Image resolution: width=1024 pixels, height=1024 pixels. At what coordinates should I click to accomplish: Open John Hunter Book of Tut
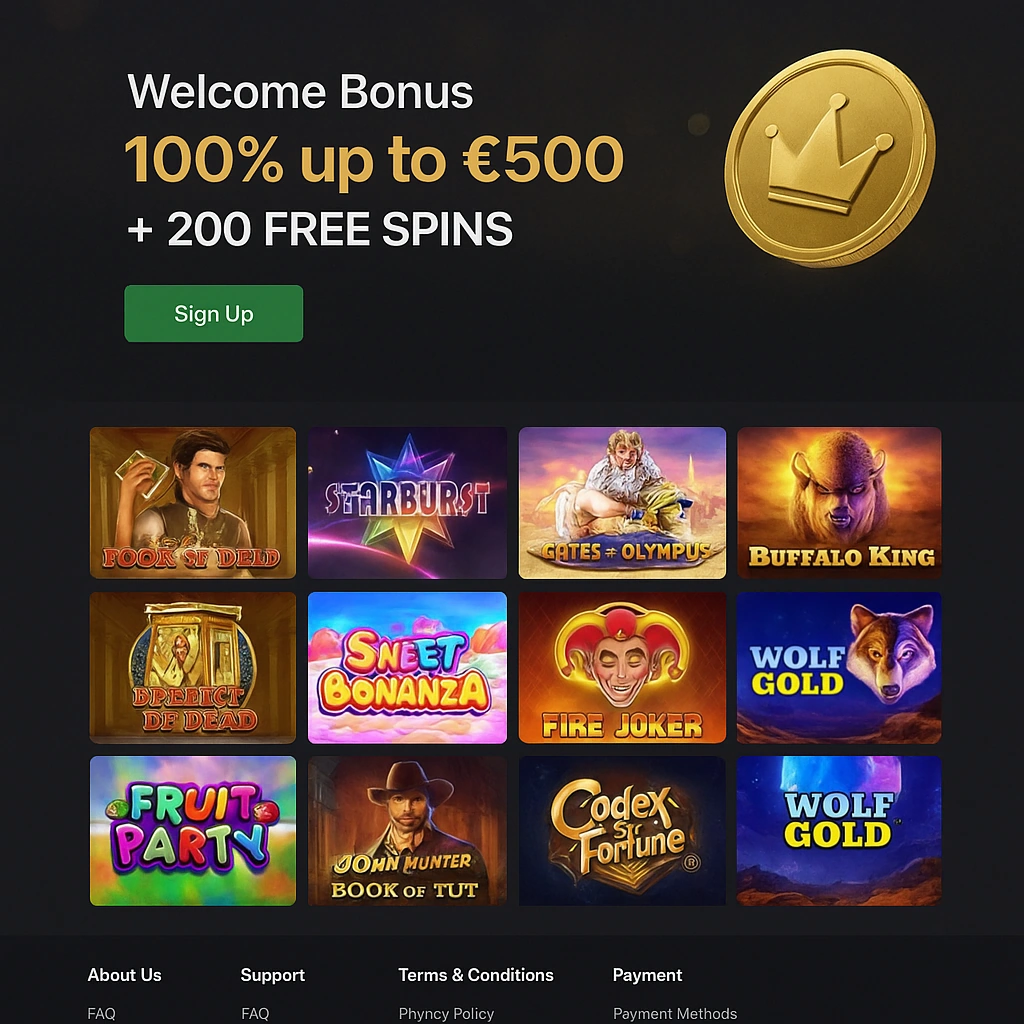pos(407,830)
